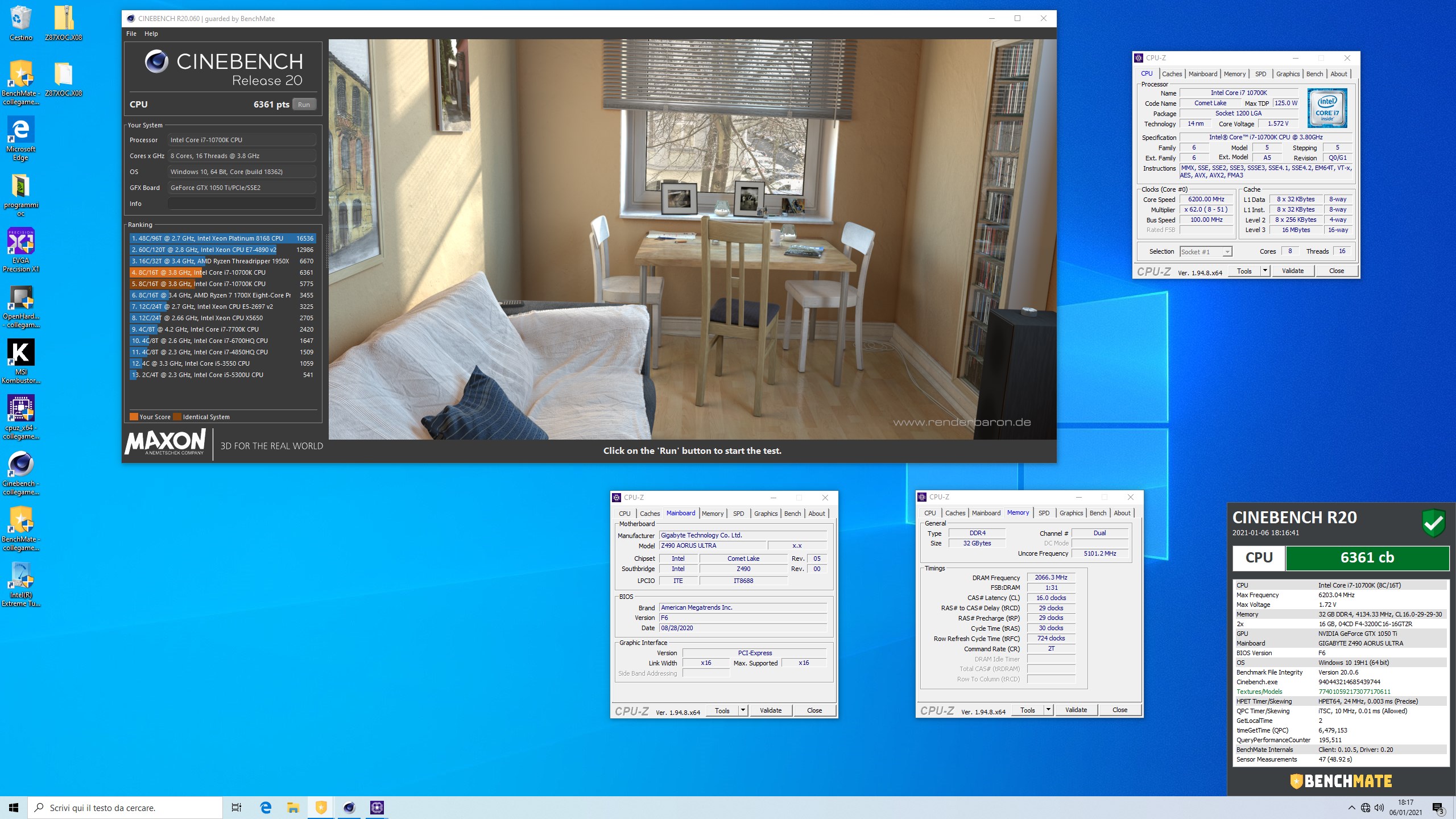Select the Ryzen Threadripper 1950X ranking row
The height and width of the screenshot is (819, 1456).
[222, 261]
